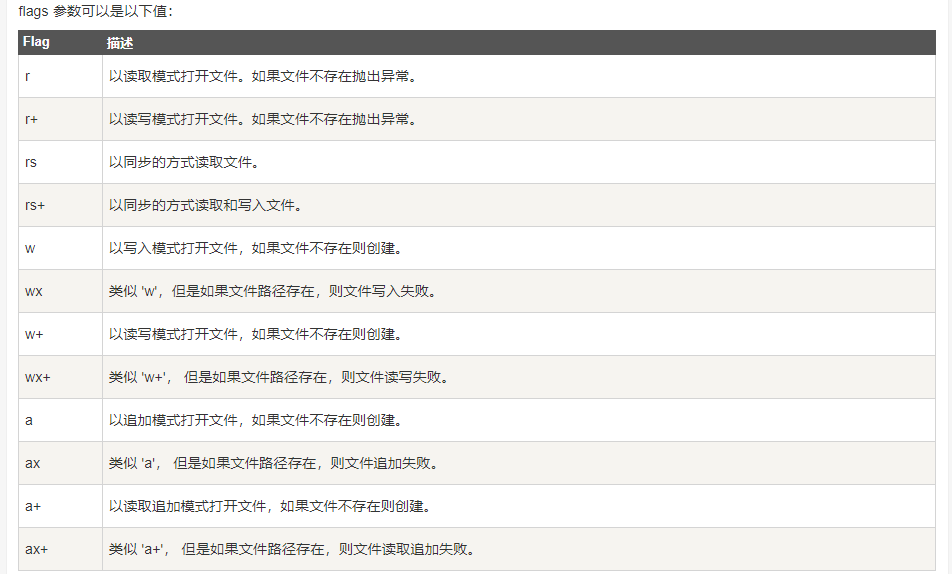Screen dimensions: 952x574
Task: Click the 'Flag' column header
Action: point(60,43)
